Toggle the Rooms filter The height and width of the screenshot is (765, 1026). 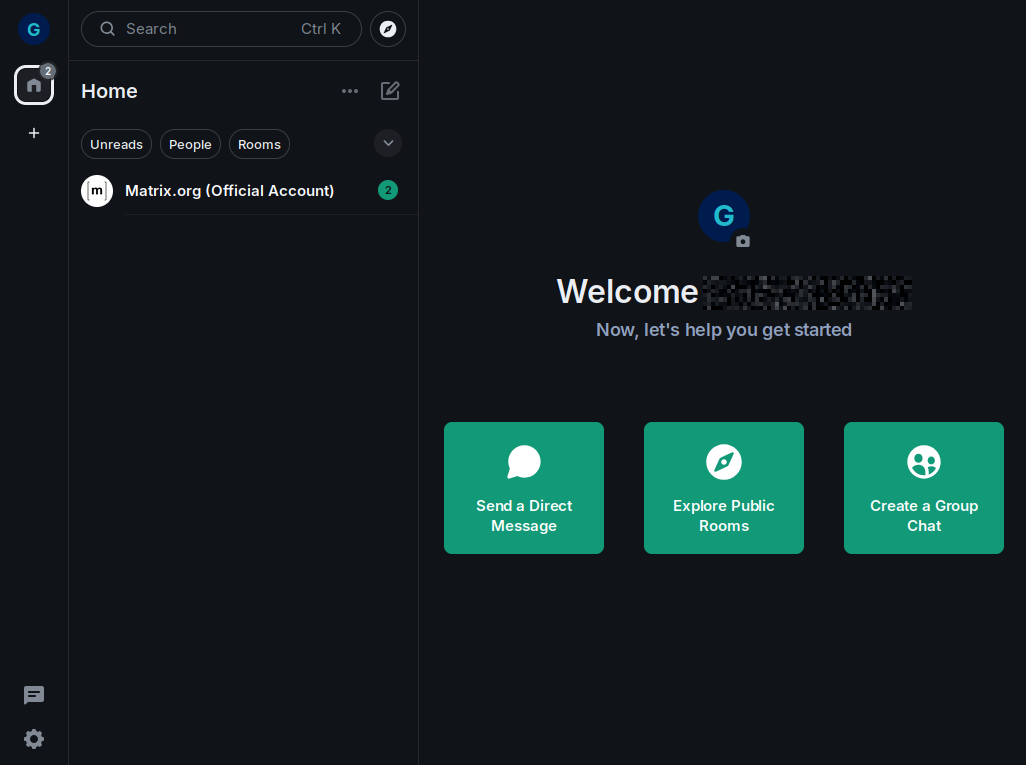[259, 144]
